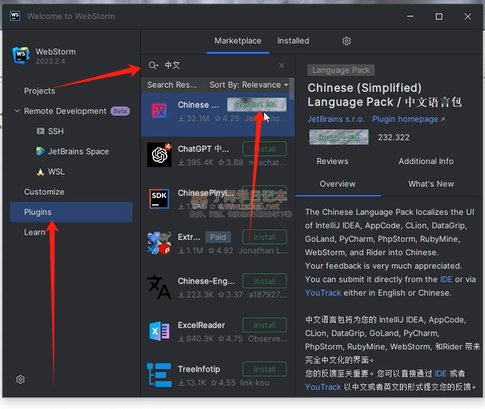The image size is (485, 409).
Task: Click Restart IDE button in details panel
Action: tap(339, 137)
